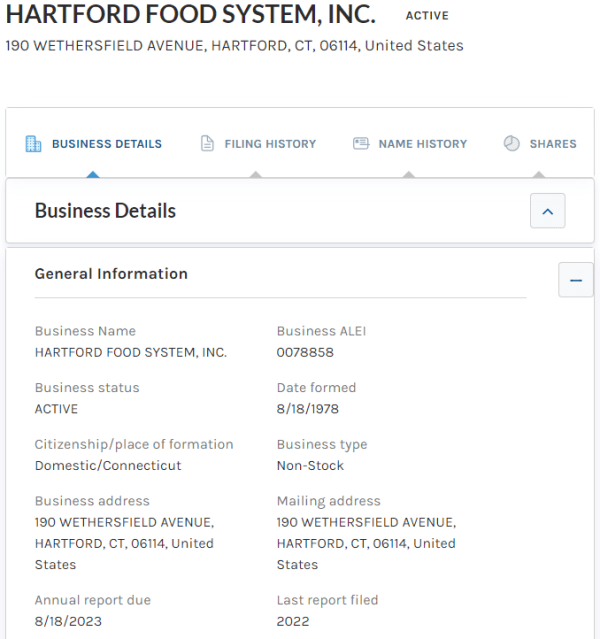Click the building icon beside Business Details
Screen dimensions: 600x639
(33, 144)
